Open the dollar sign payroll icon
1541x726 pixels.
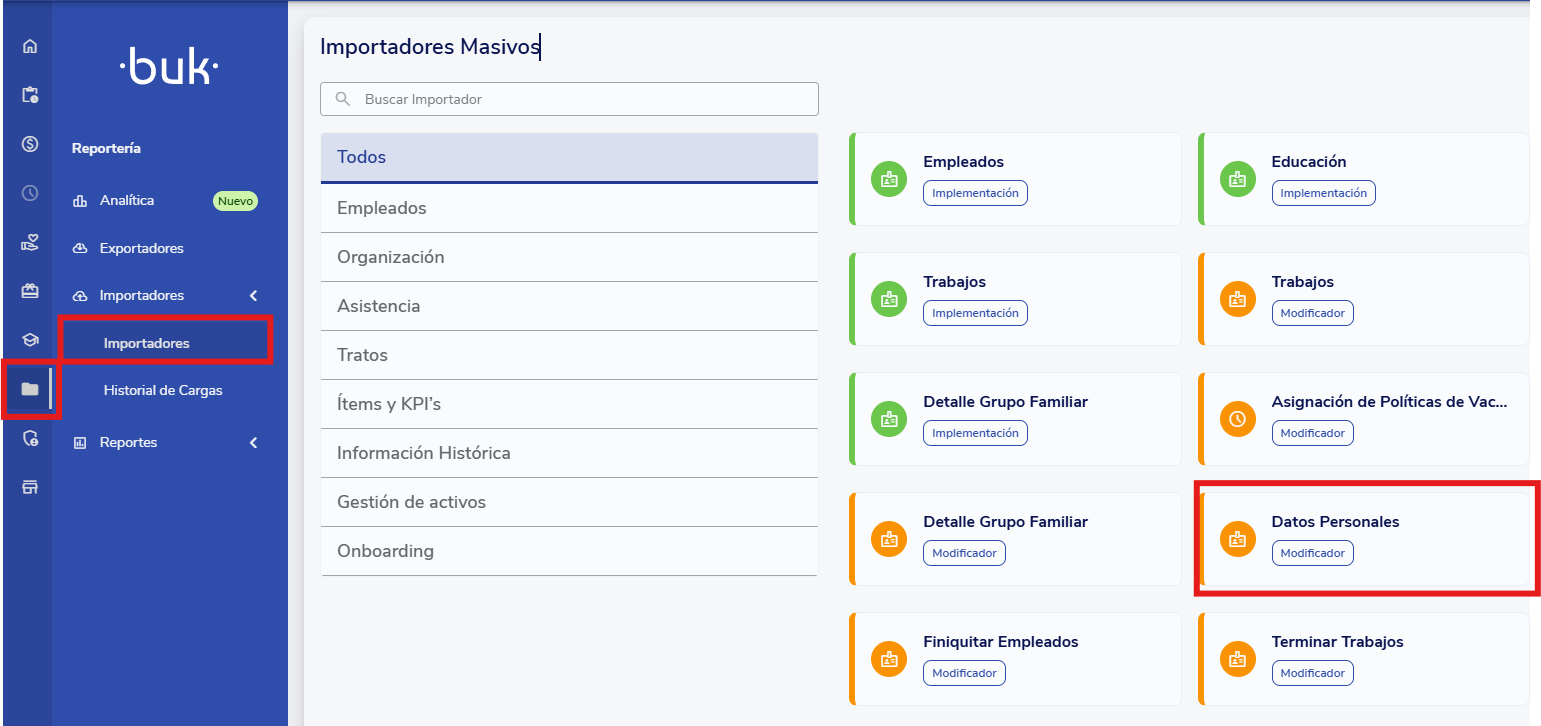coord(30,144)
